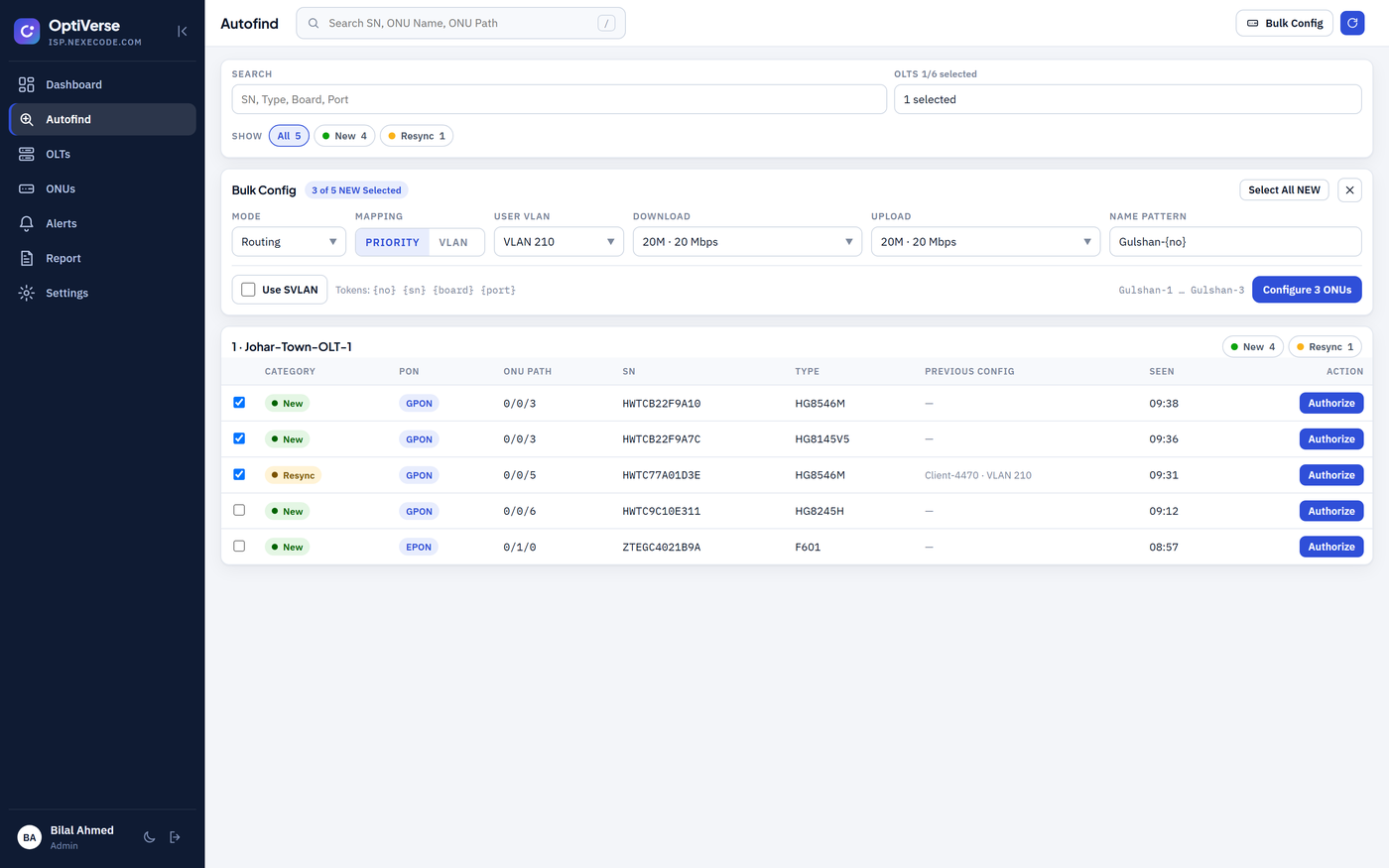Image resolution: width=1389 pixels, height=868 pixels.
Task: Click the logout icon
Action: [176, 837]
